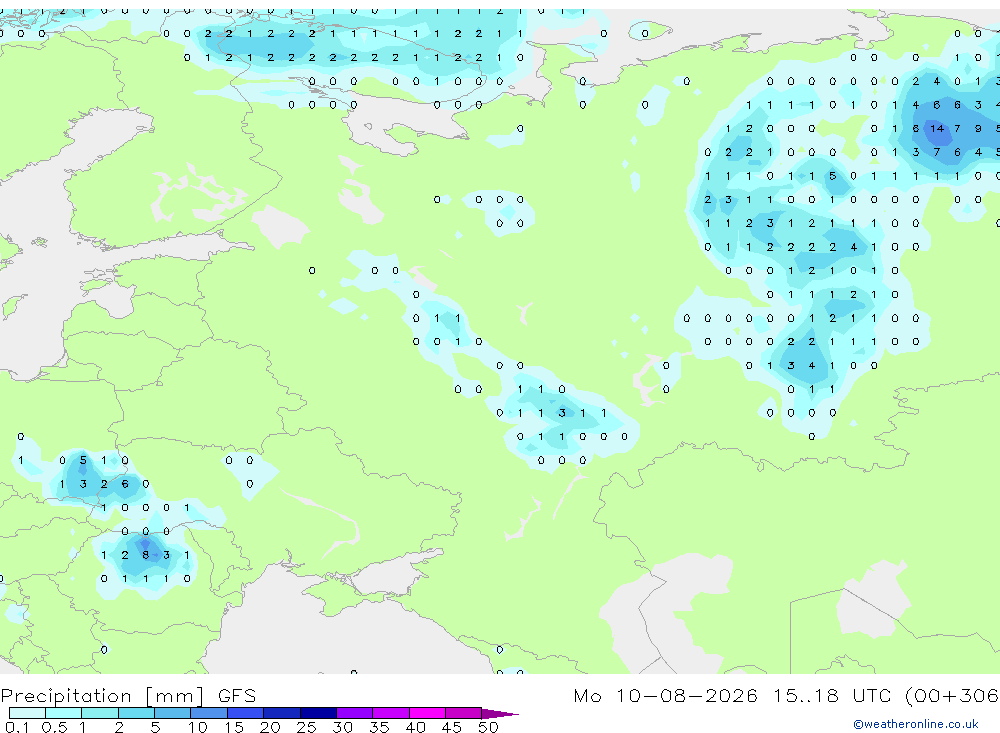
Task: Select the legend swatch between 5 and 10
Action: [x=173, y=713]
